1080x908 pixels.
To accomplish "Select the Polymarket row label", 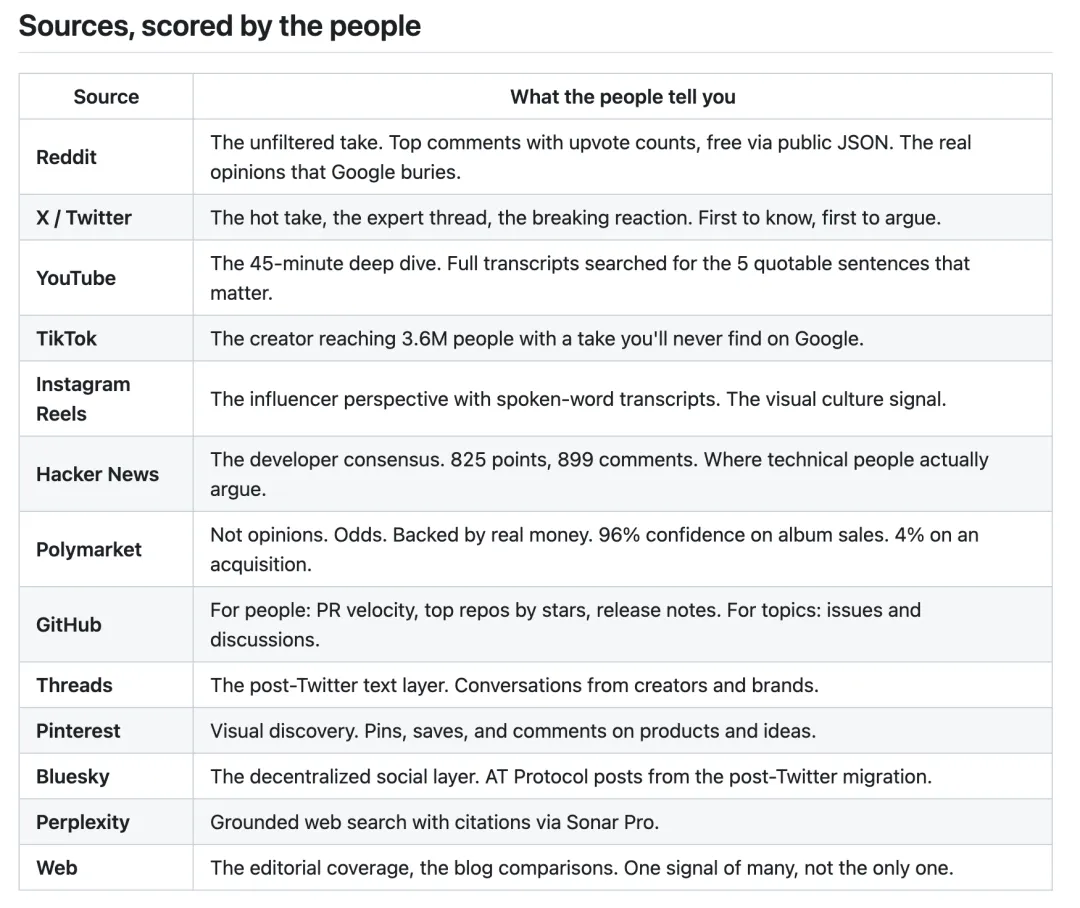I will 88,549.
